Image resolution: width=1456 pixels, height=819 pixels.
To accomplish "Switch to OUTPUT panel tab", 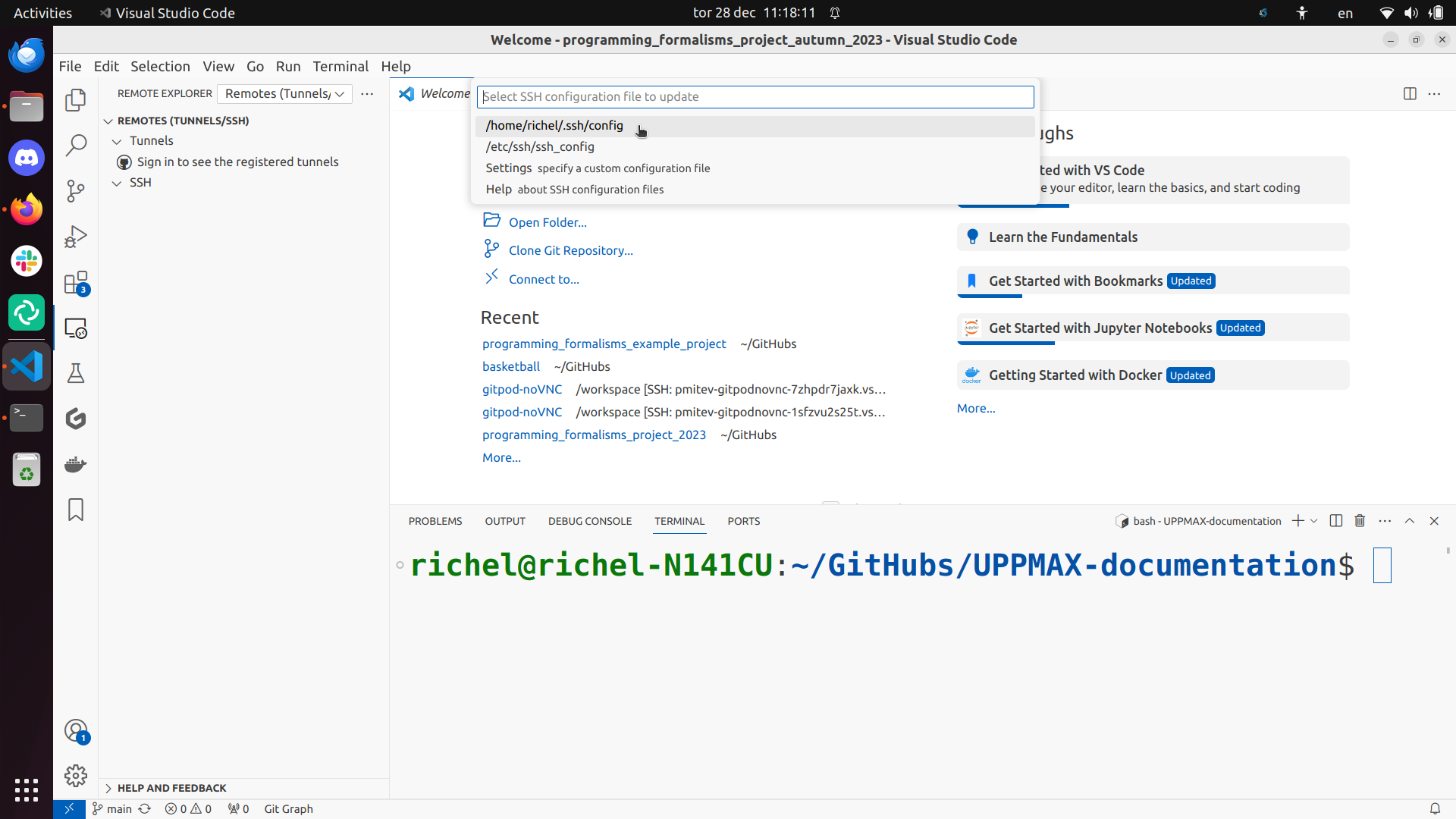I will 505,521.
